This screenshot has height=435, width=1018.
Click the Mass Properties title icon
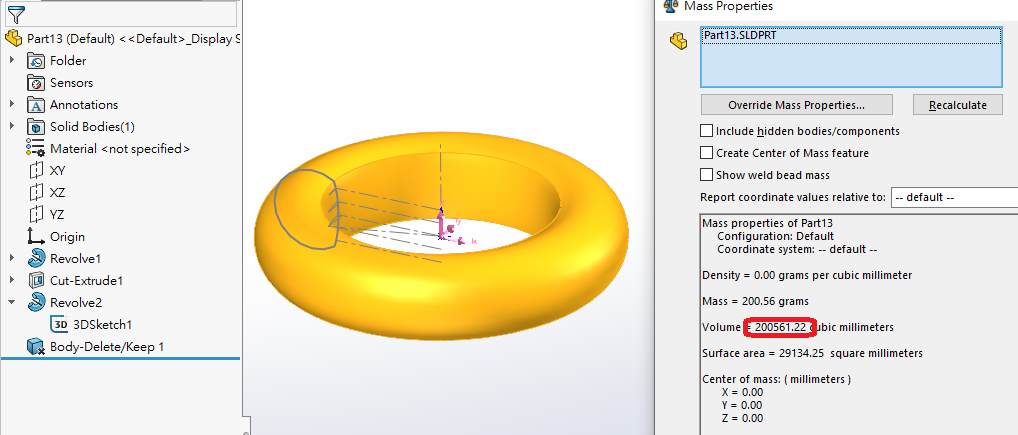(669, 6)
